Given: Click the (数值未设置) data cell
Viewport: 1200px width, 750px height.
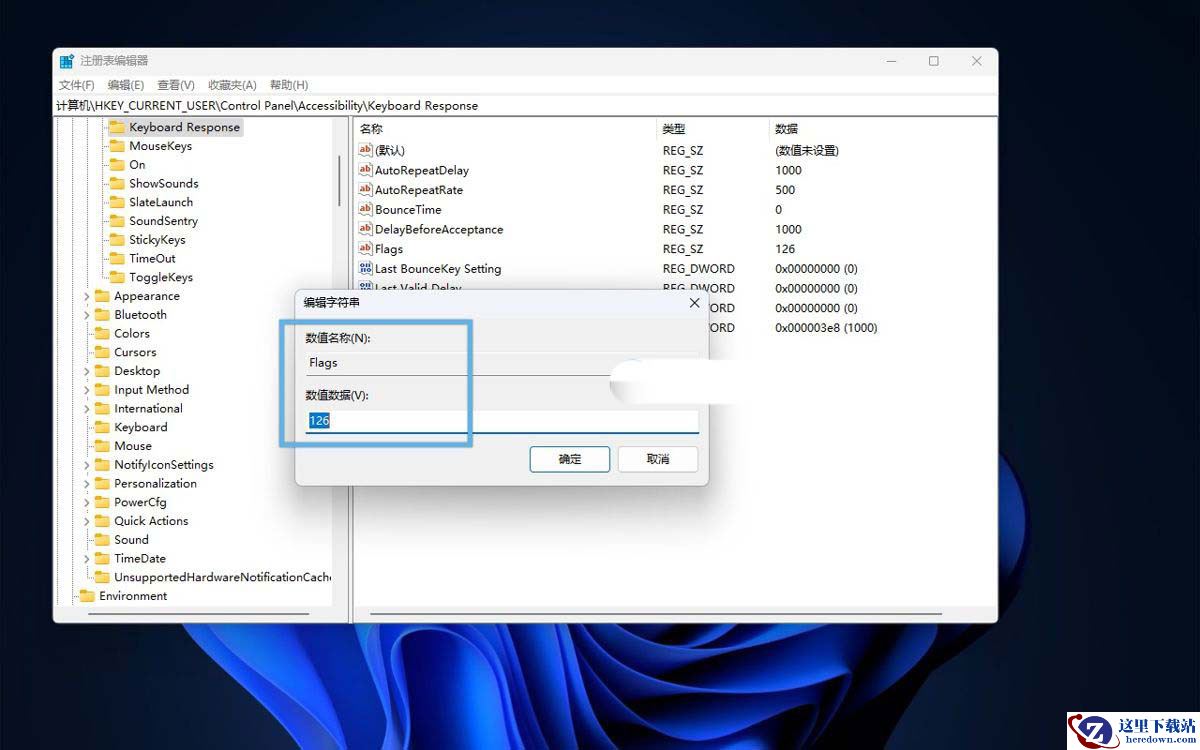Looking at the screenshot, I should [807, 150].
